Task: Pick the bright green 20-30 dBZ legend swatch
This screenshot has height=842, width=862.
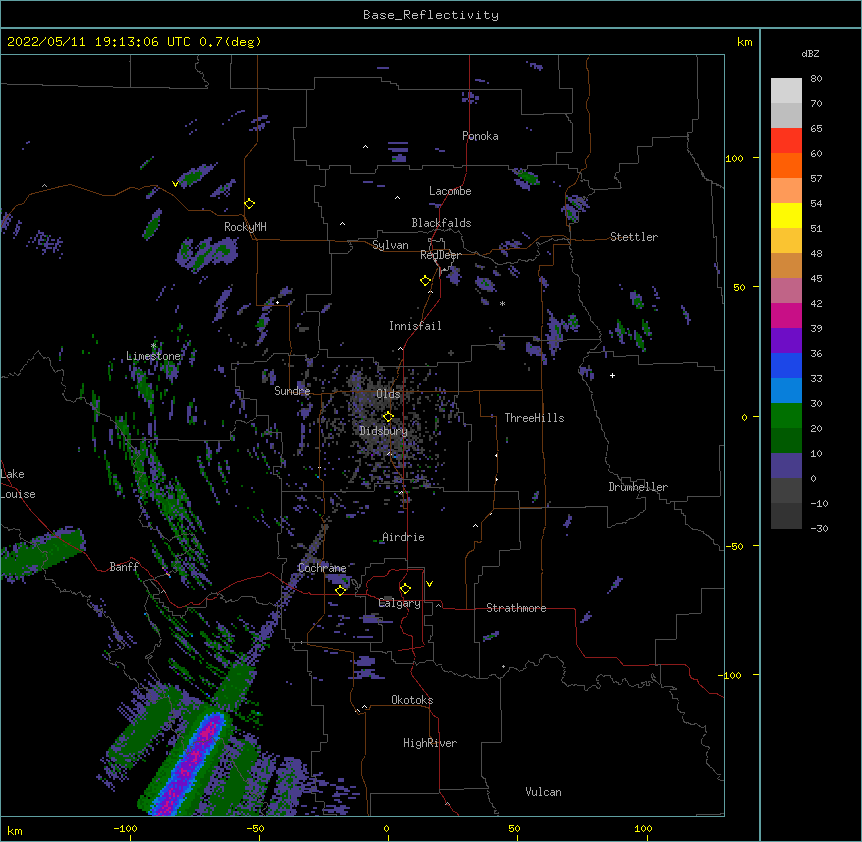Action: point(786,416)
